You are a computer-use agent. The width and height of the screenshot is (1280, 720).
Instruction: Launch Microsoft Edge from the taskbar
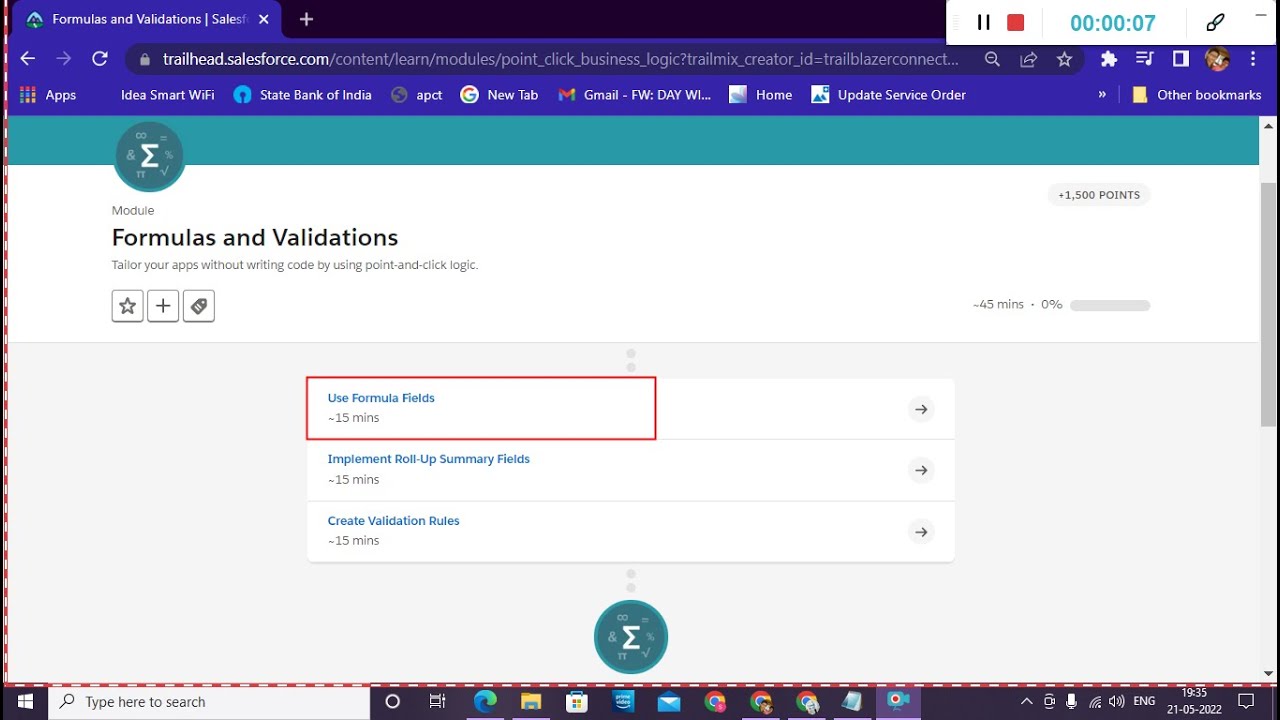click(485, 702)
